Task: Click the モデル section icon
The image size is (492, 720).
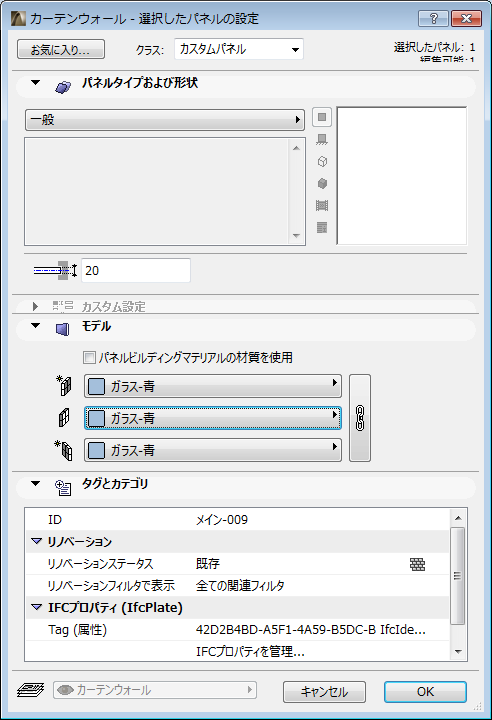Action: pos(62,329)
